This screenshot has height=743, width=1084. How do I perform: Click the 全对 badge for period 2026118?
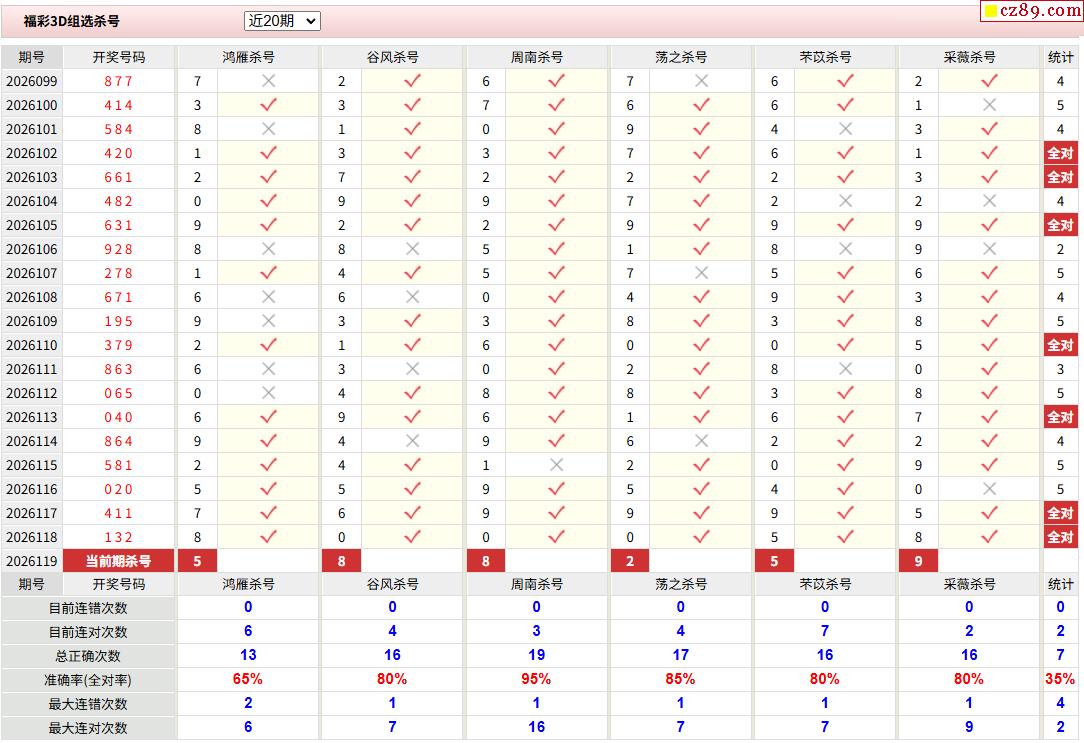(1060, 537)
